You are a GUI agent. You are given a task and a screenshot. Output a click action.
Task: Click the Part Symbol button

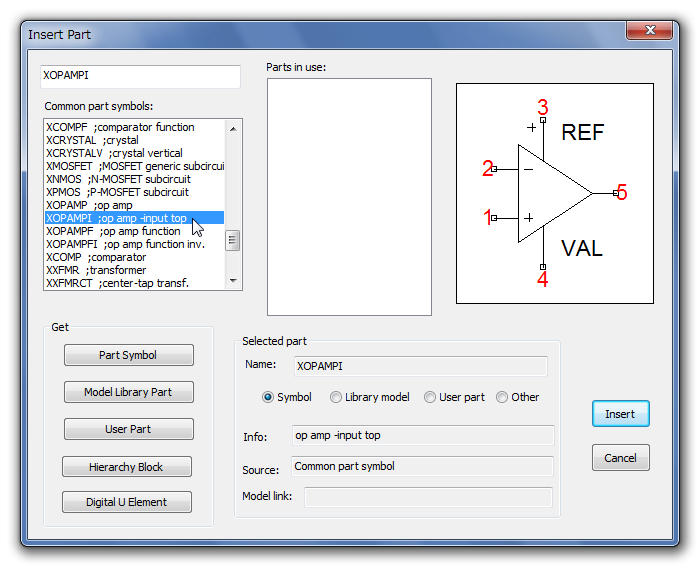(x=129, y=355)
